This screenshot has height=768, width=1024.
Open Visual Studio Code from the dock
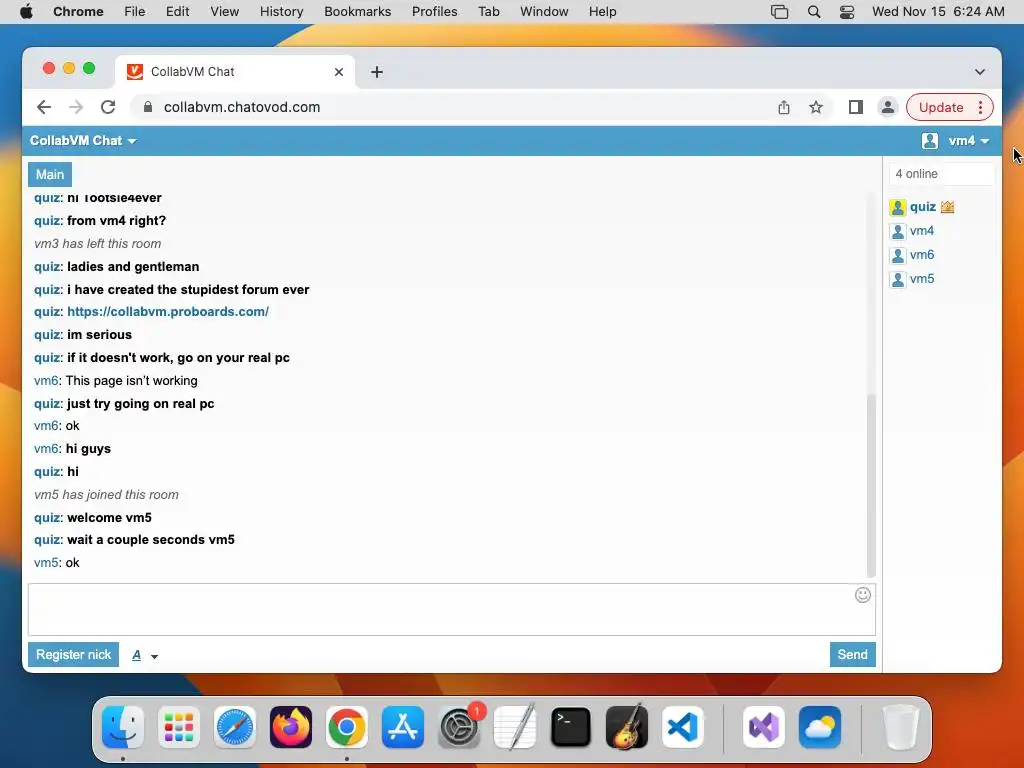[x=682, y=727]
